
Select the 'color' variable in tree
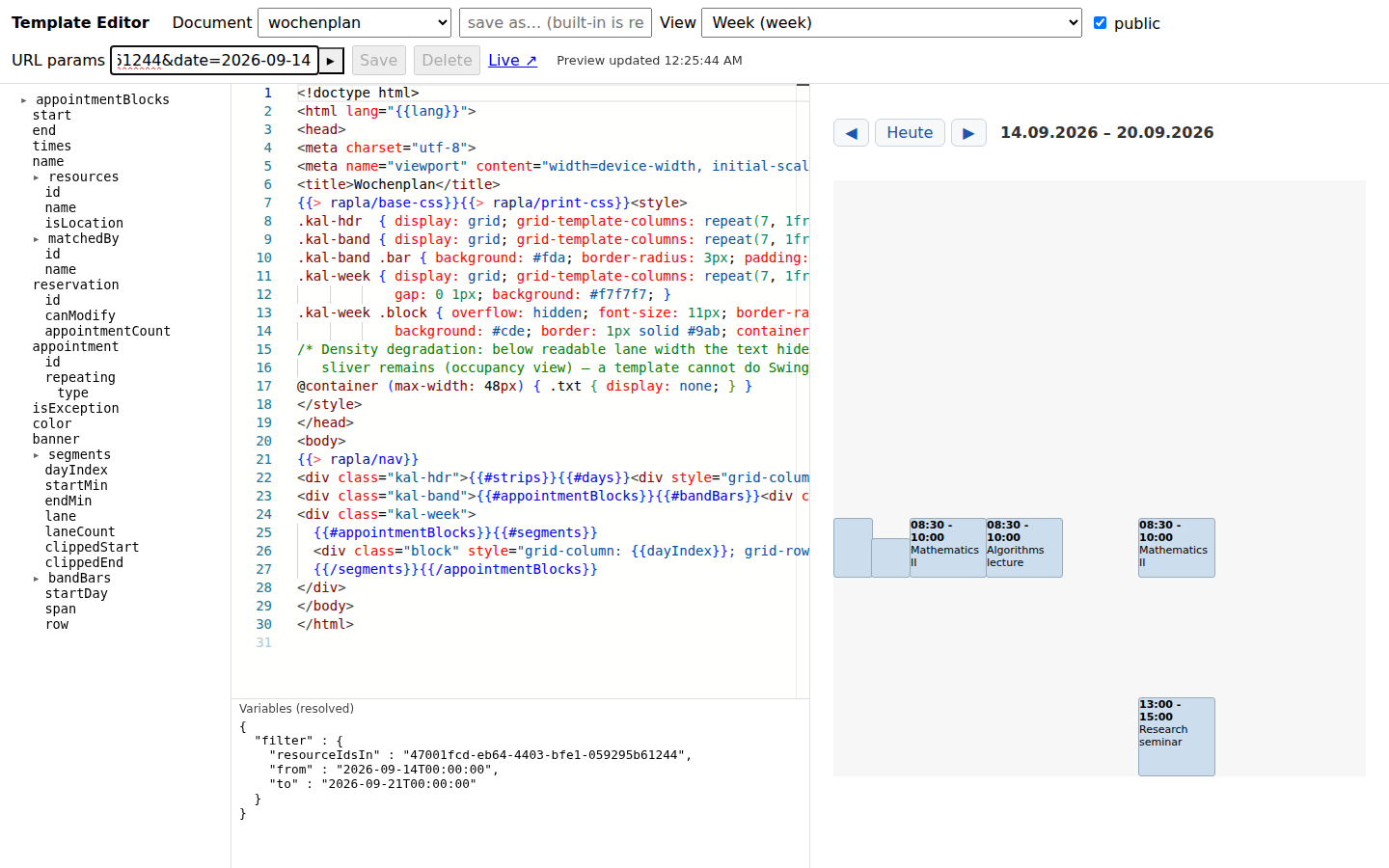pyautogui.click(x=52, y=424)
